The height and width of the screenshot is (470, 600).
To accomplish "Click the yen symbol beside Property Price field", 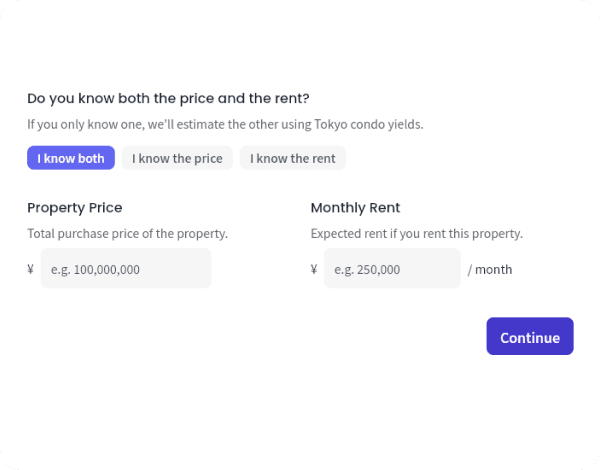I will tap(31, 269).
